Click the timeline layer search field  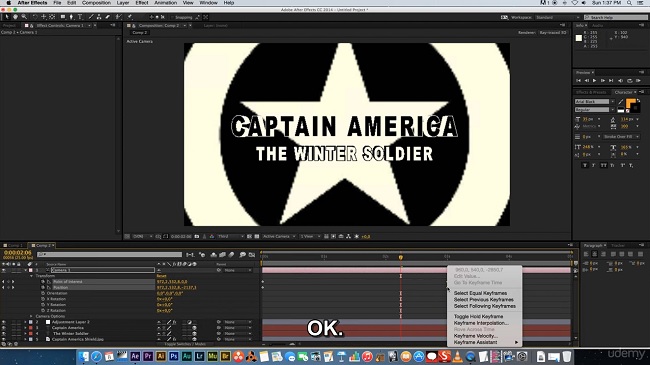[109, 255]
